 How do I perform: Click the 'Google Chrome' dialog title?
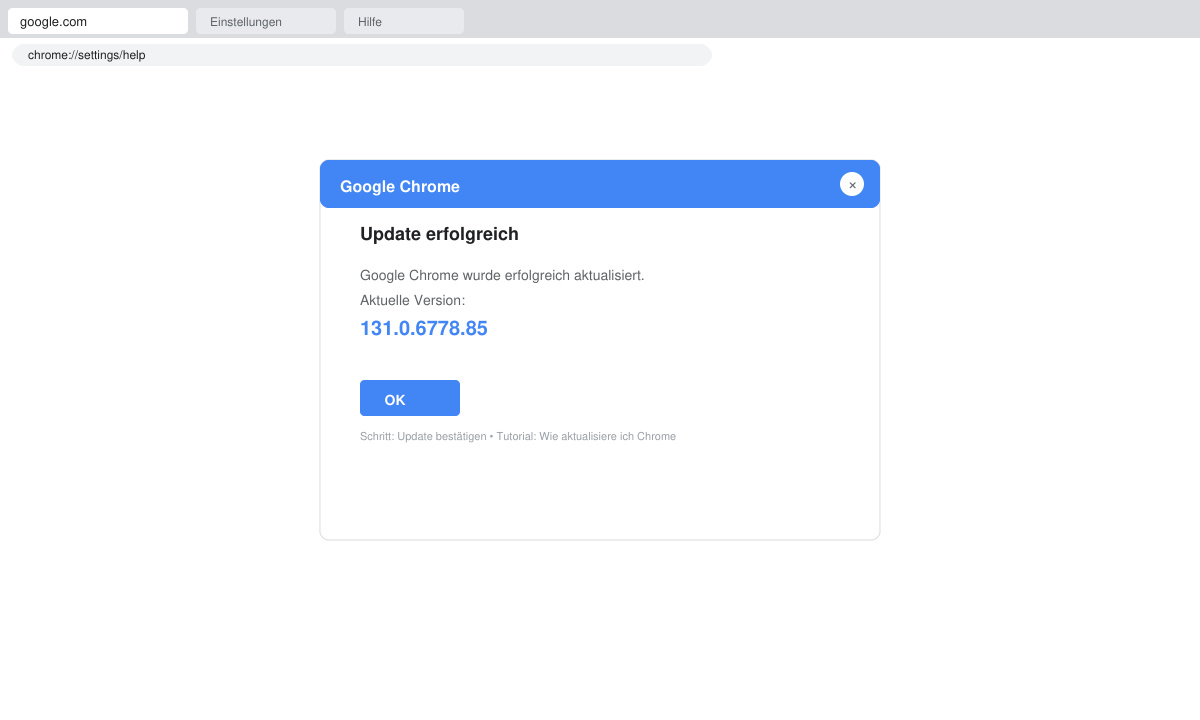(400, 186)
